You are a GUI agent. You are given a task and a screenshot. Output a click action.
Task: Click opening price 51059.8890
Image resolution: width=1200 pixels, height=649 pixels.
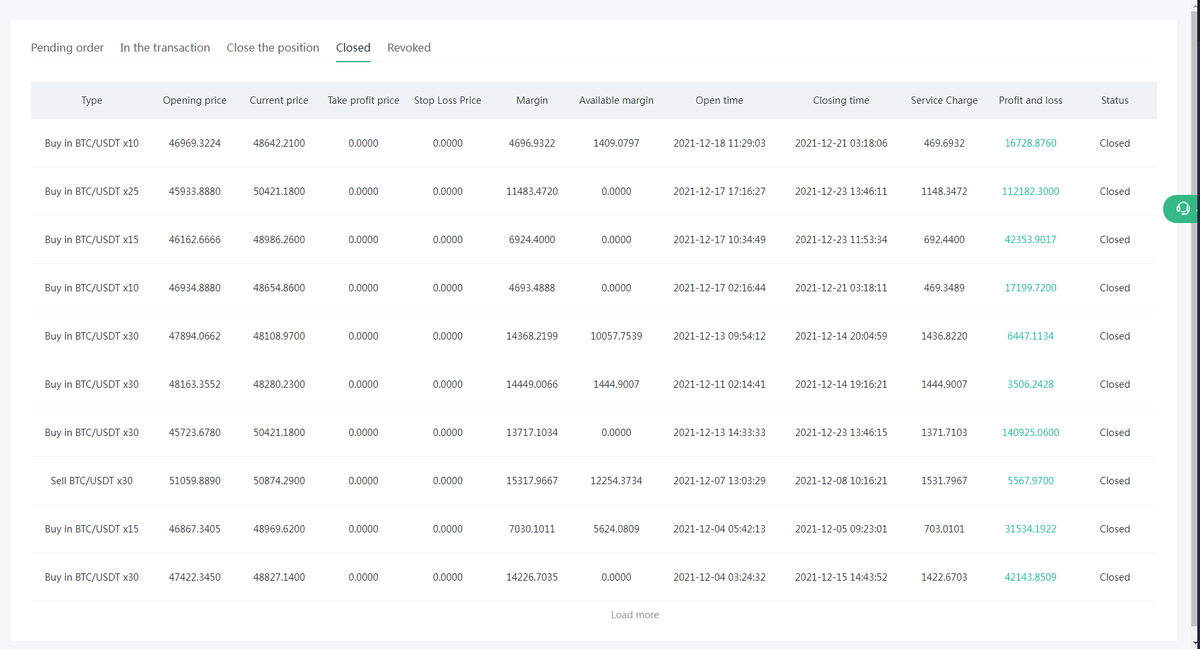[x=195, y=481]
